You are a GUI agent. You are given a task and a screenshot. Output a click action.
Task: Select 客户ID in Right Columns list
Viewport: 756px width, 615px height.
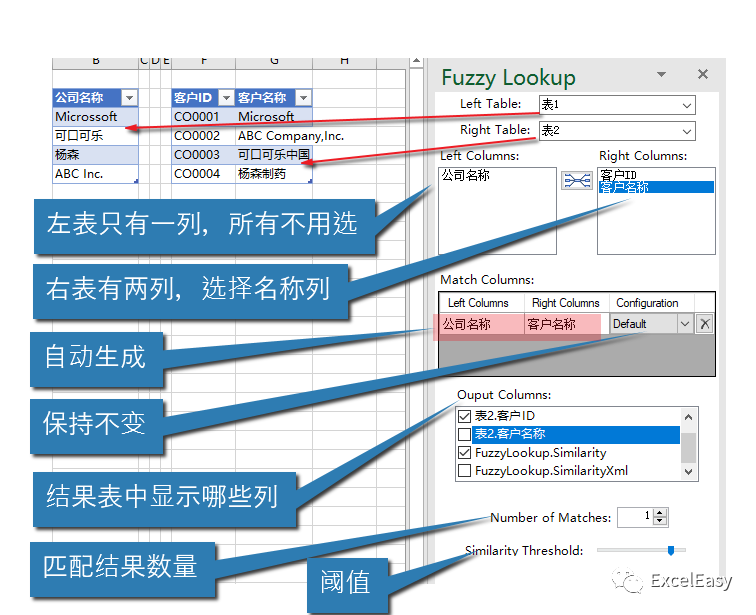[619, 174]
